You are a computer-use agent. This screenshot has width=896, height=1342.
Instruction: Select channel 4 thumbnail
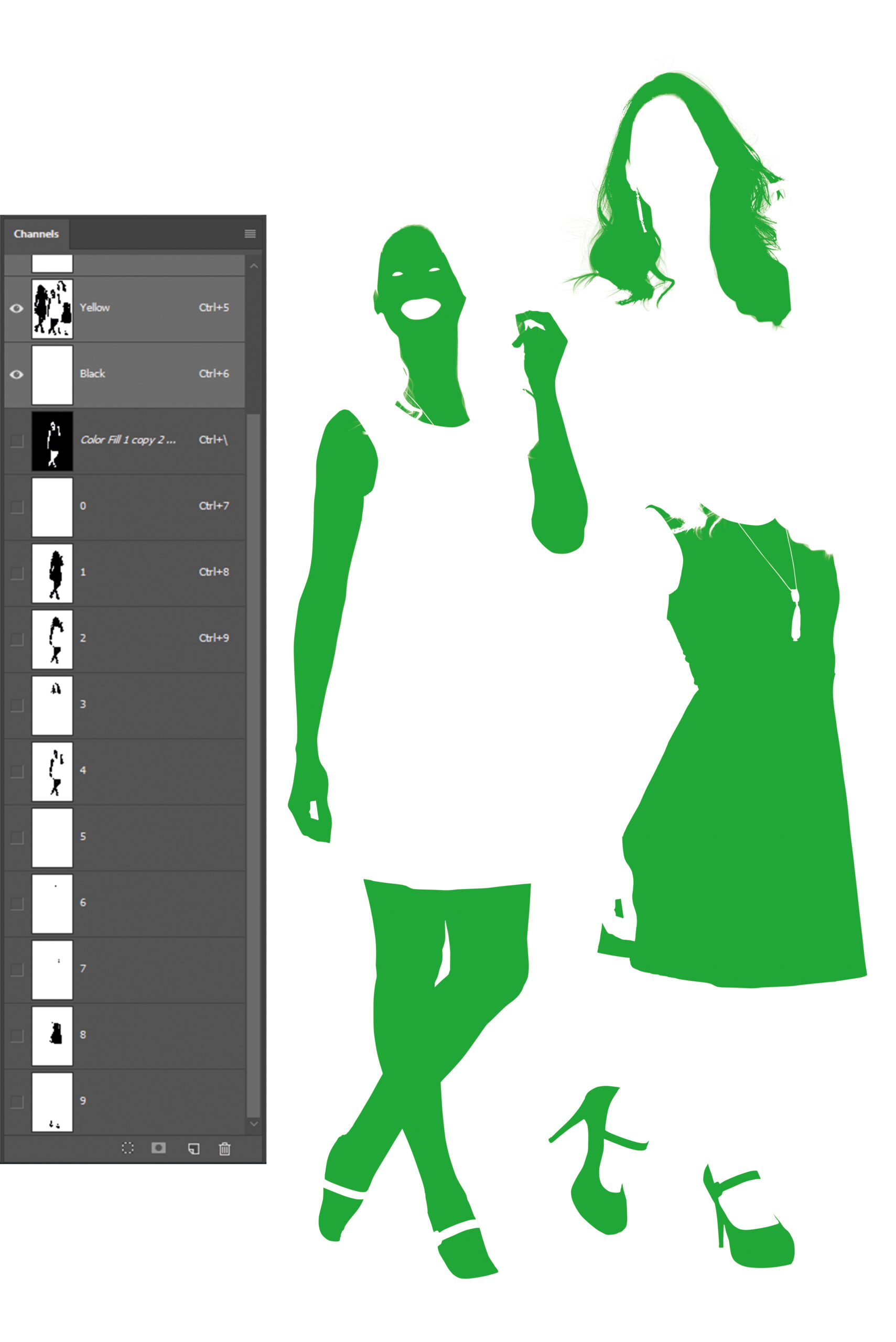[52, 771]
